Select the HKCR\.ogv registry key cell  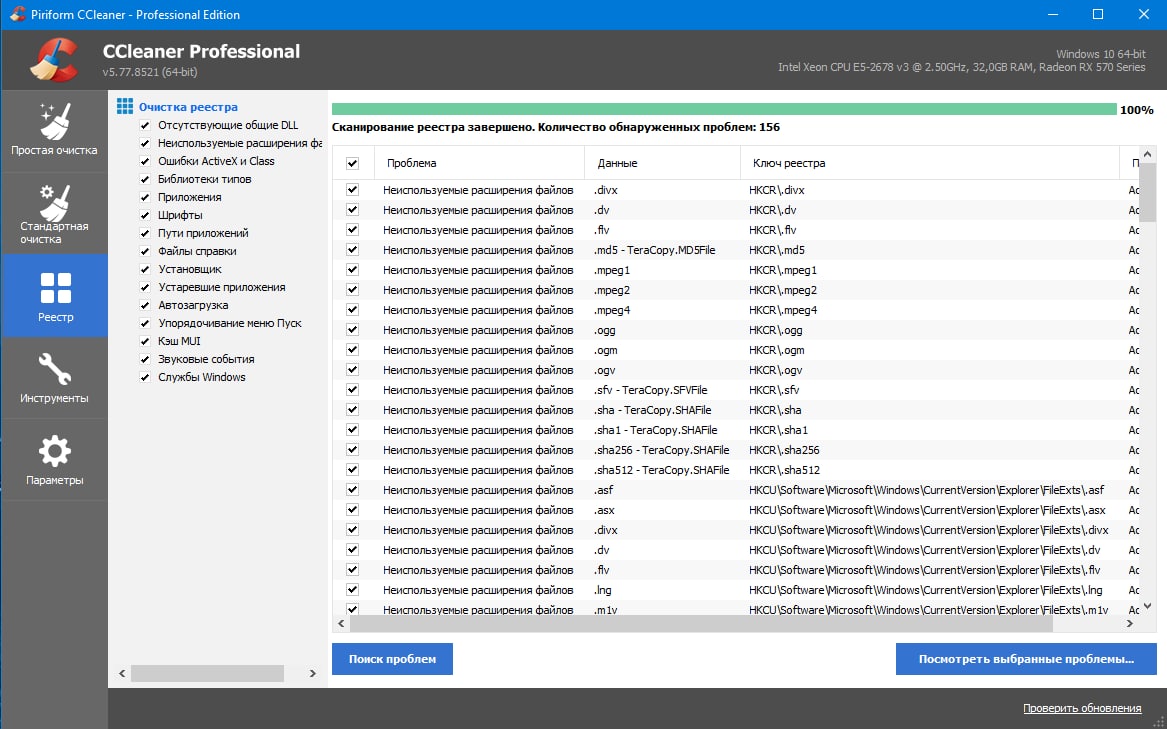point(776,370)
